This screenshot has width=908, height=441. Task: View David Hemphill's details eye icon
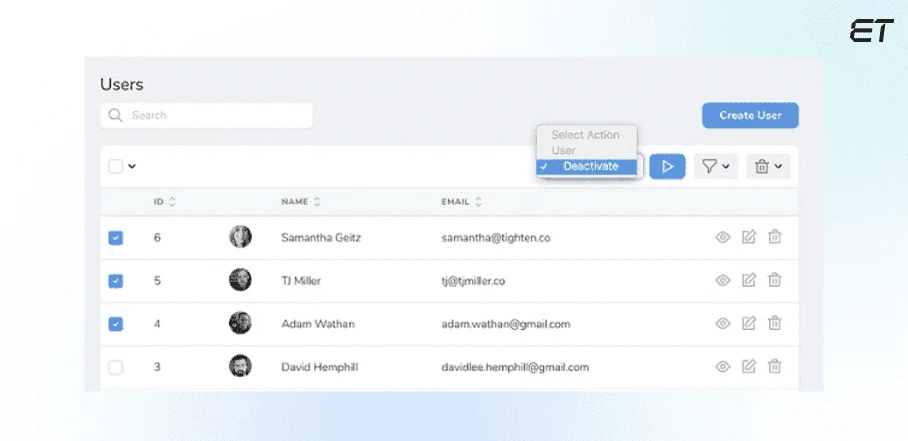(722, 367)
